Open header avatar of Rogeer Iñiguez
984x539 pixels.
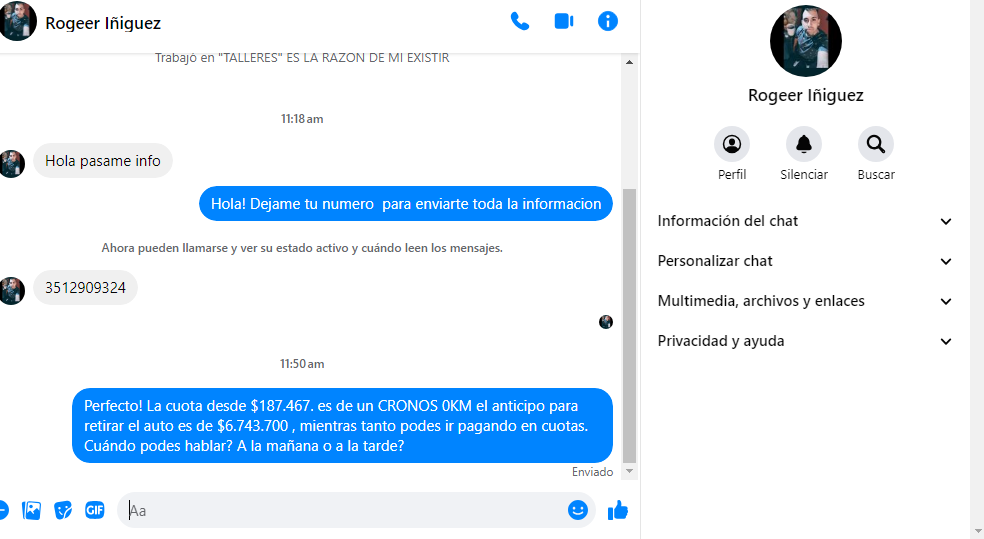(18, 22)
